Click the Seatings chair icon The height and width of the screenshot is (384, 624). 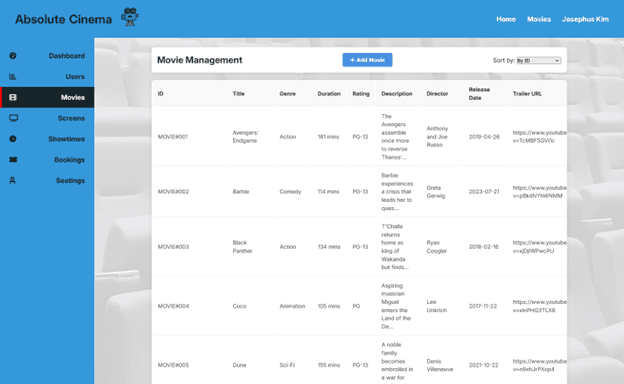coord(12,180)
